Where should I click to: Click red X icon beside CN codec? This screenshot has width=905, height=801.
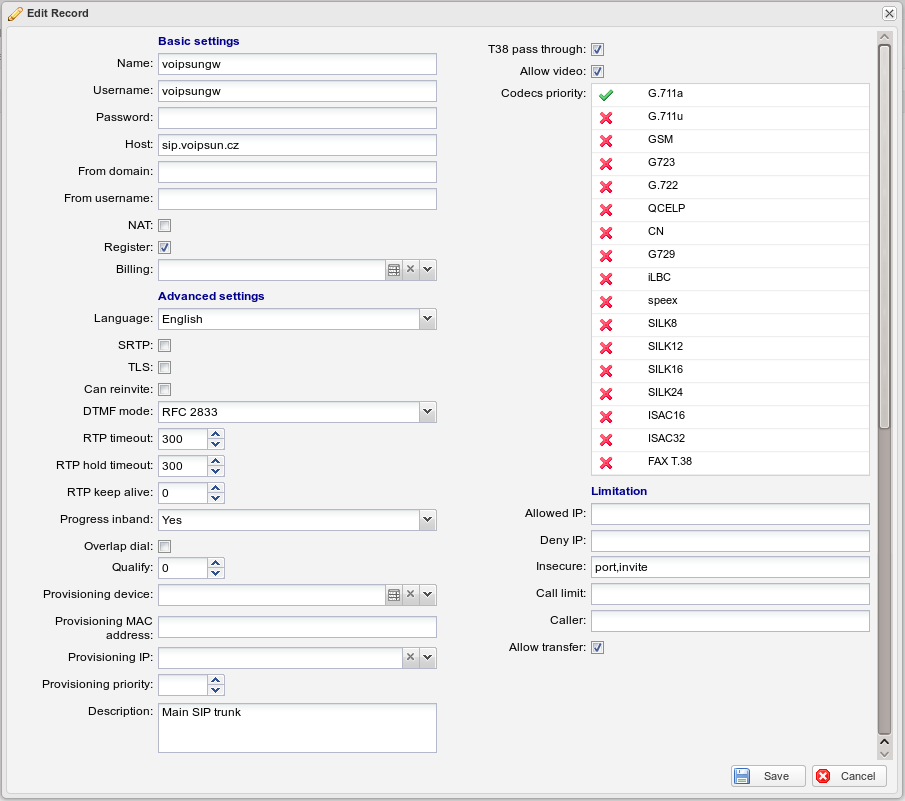click(x=605, y=233)
